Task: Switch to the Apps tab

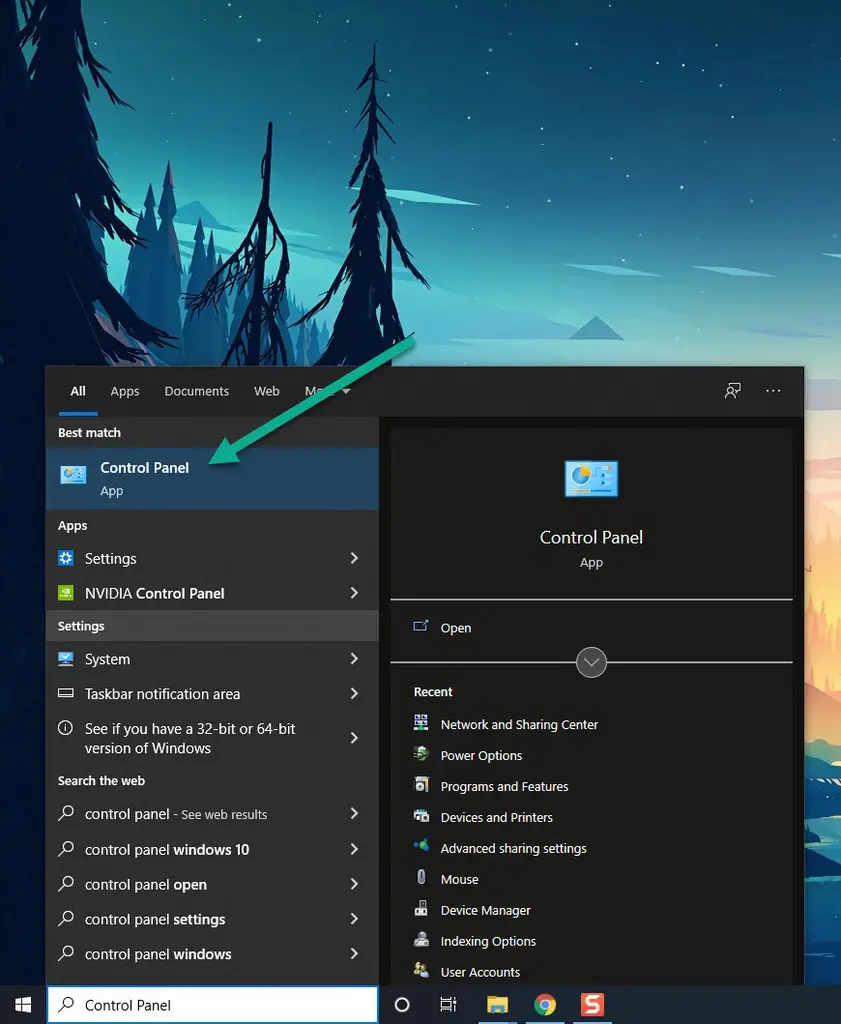Action: [x=125, y=391]
